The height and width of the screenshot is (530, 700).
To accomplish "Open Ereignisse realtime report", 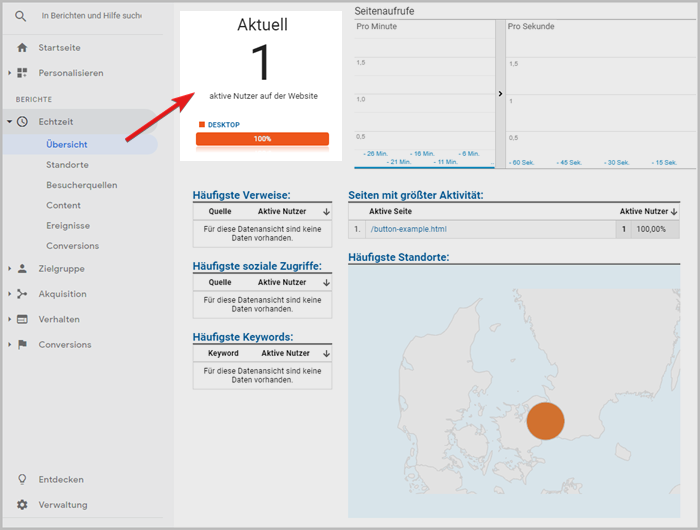I will point(68,225).
